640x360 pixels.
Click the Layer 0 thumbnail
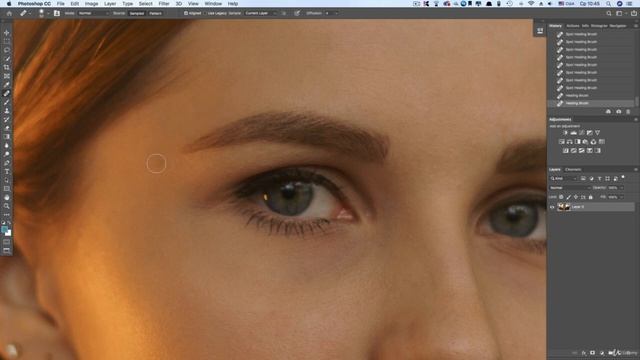click(564, 207)
